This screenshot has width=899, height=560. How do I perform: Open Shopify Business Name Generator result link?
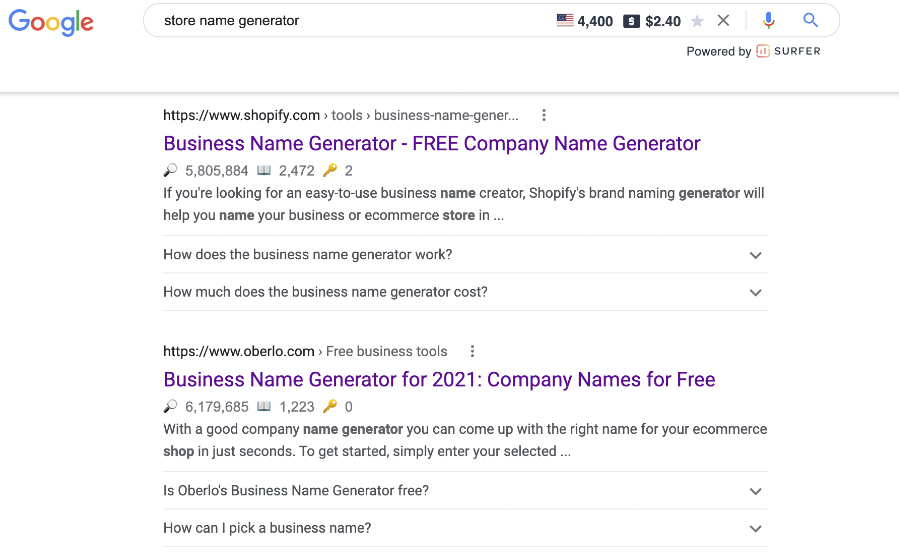click(432, 143)
